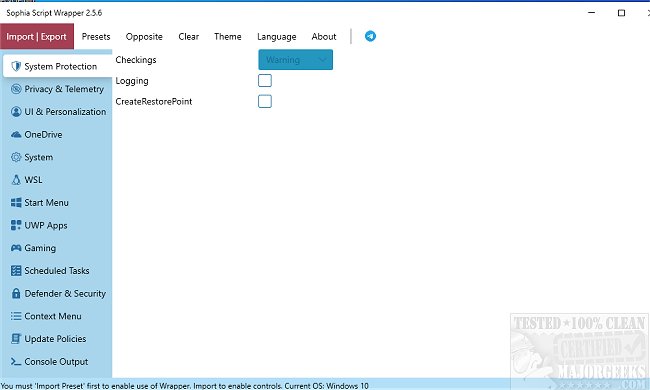Show the Console Output label
This screenshot has height=390, width=650.
[x=56, y=361]
